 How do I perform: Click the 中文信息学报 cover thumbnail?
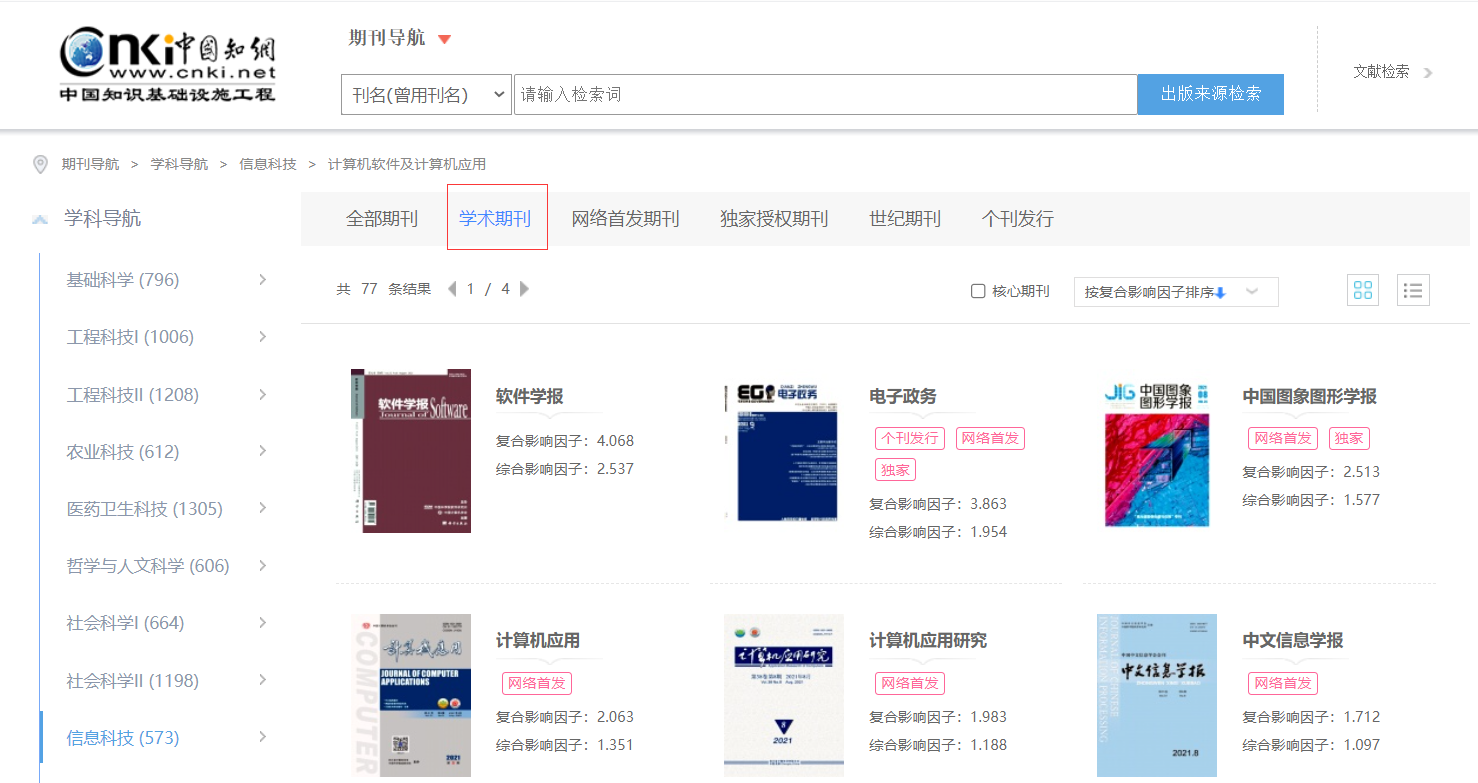tap(1155, 694)
